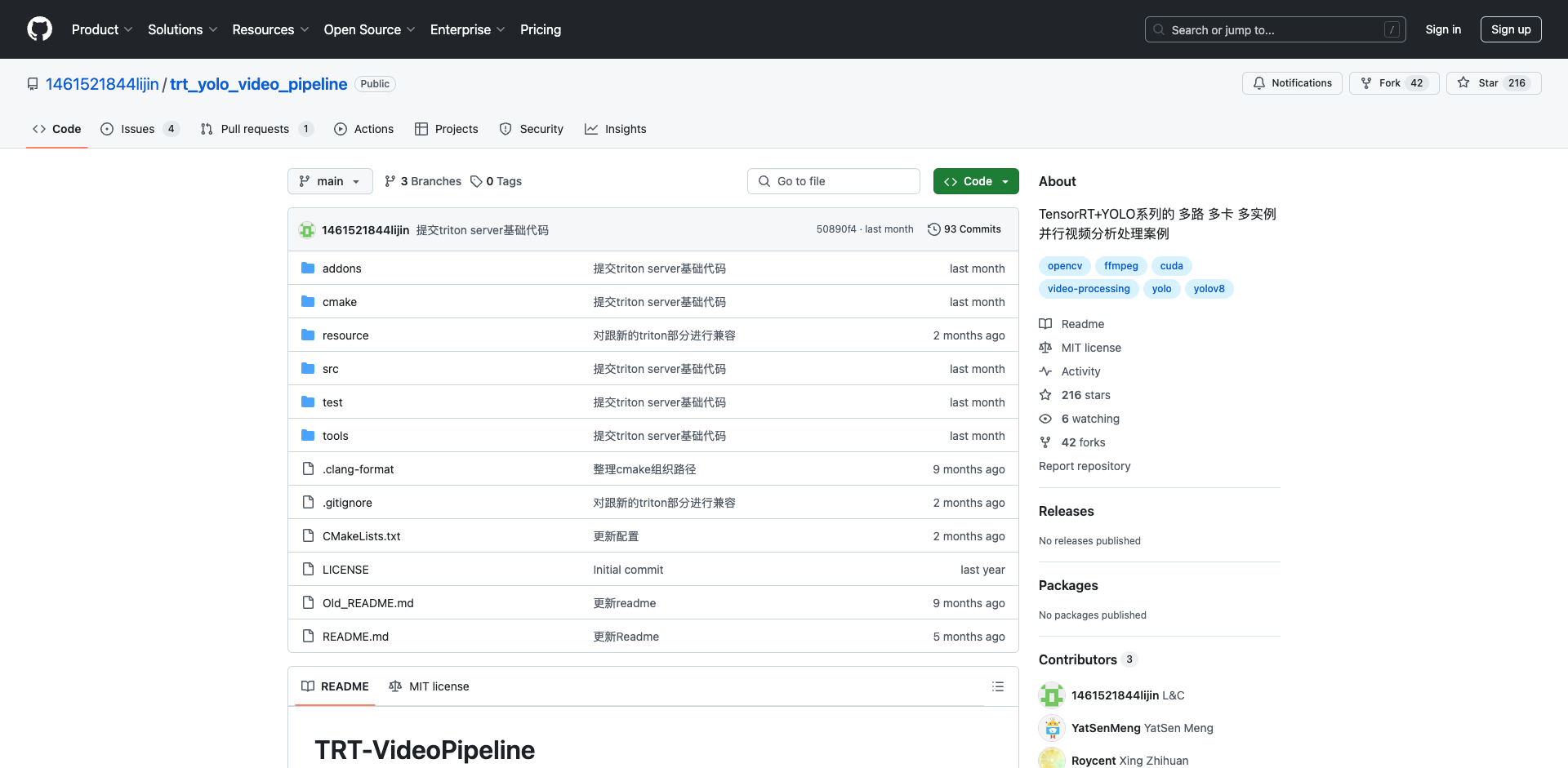Open MIT license link in About

tap(1080, 348)
